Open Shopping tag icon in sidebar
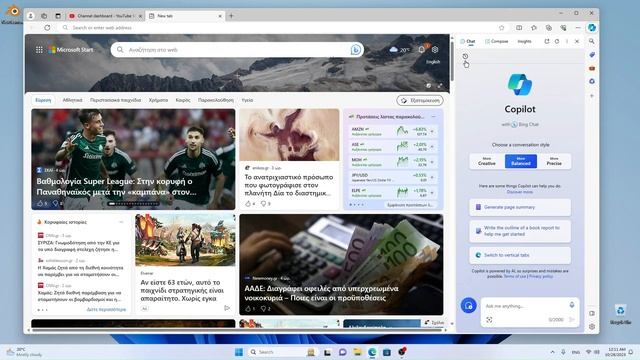This screenshot has height=360, width=640. (592, 55)
